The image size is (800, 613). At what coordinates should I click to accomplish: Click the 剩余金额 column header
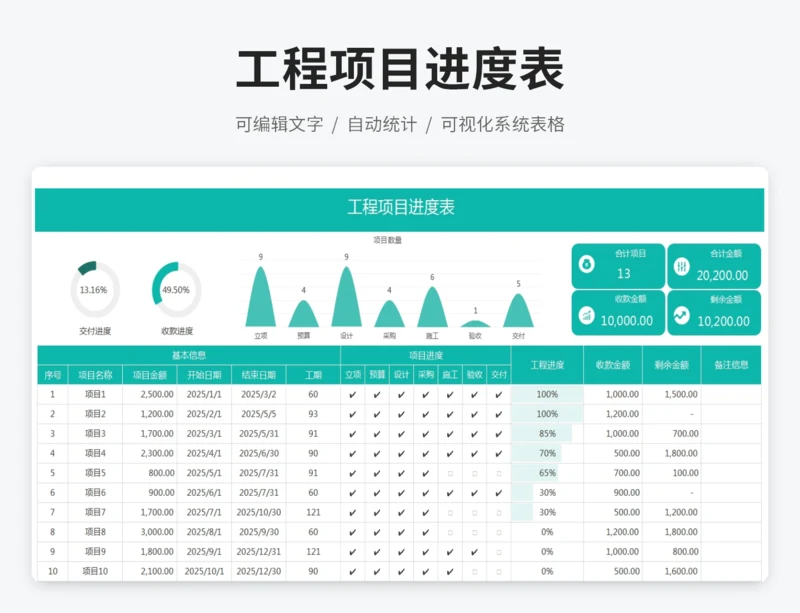672,365
